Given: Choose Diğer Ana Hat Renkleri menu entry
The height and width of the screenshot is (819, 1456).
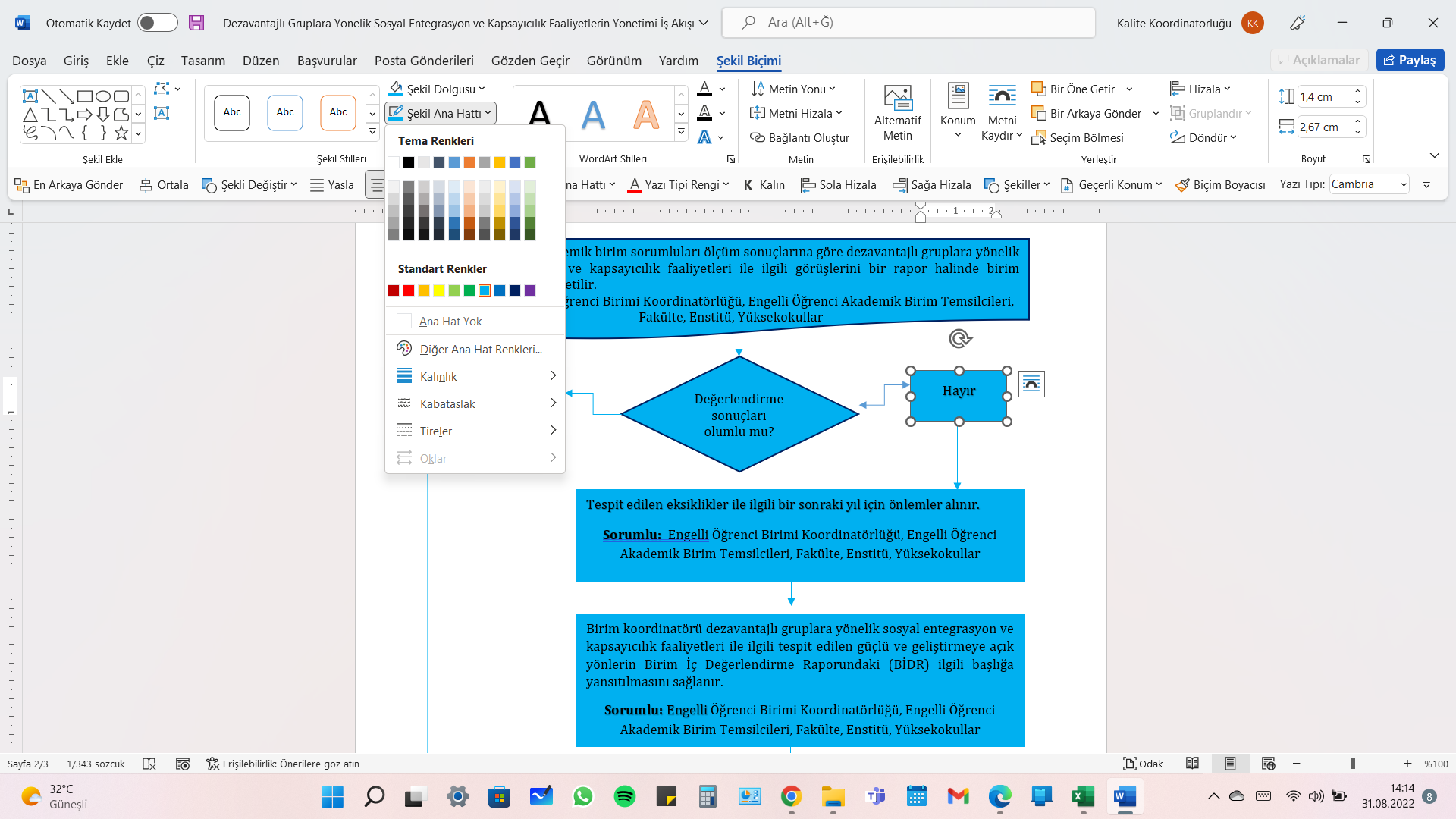Looking at the screenshot, I should pos(481,349).
